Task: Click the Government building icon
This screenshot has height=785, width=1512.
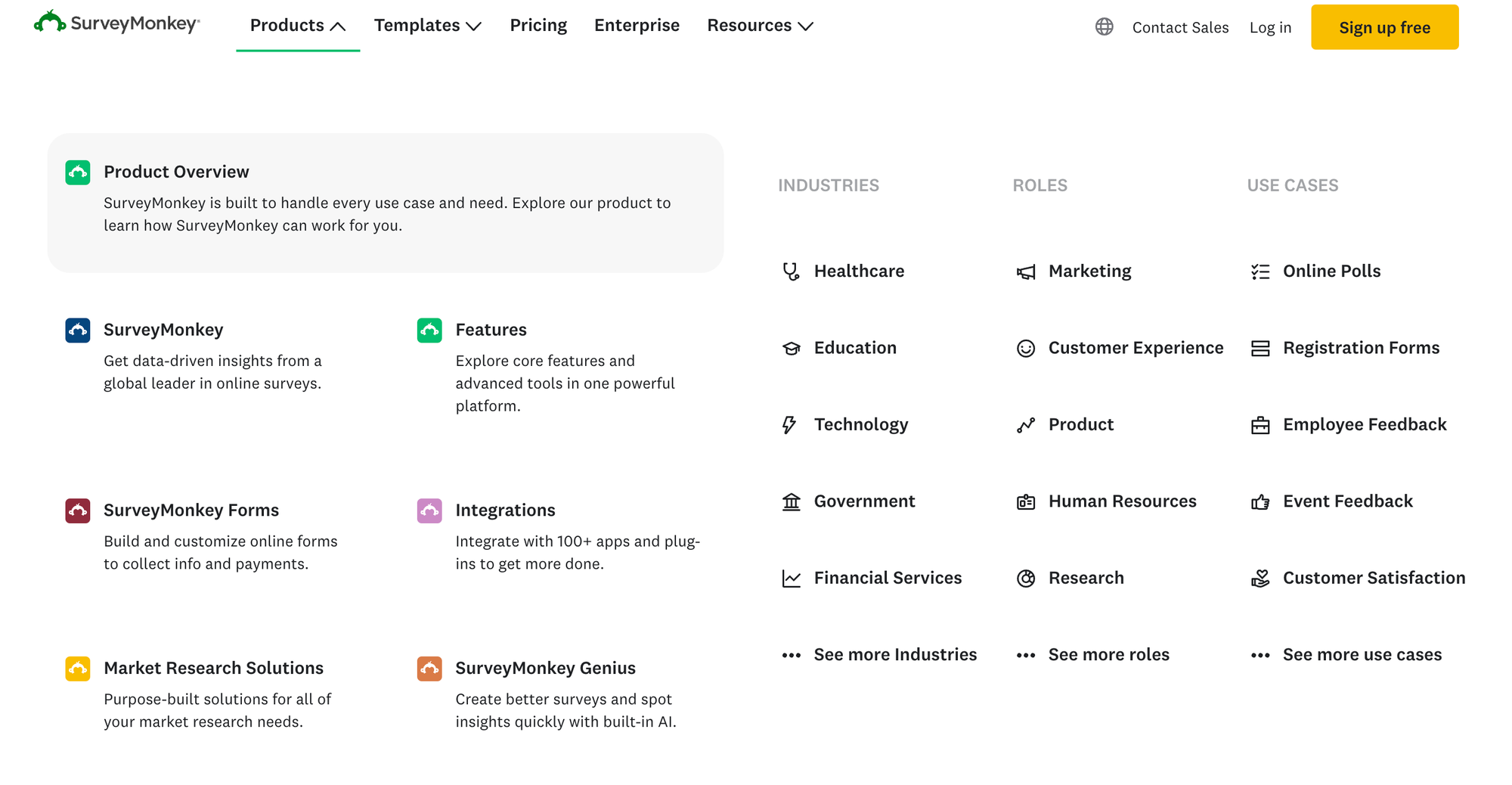Action: click(x=791, y=501)
